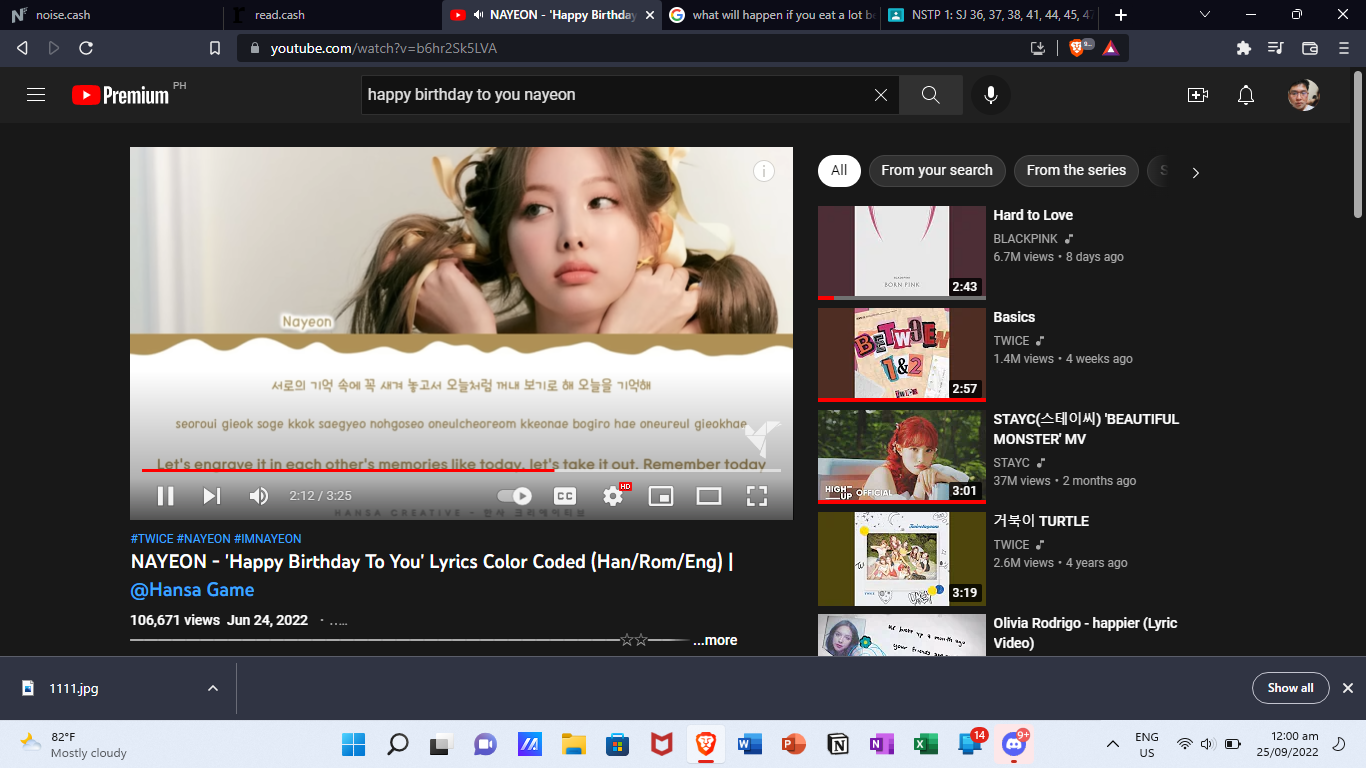Start voice search with the microphone
Viewport: 1366px width, 768px height.
[x=990, y=95]
